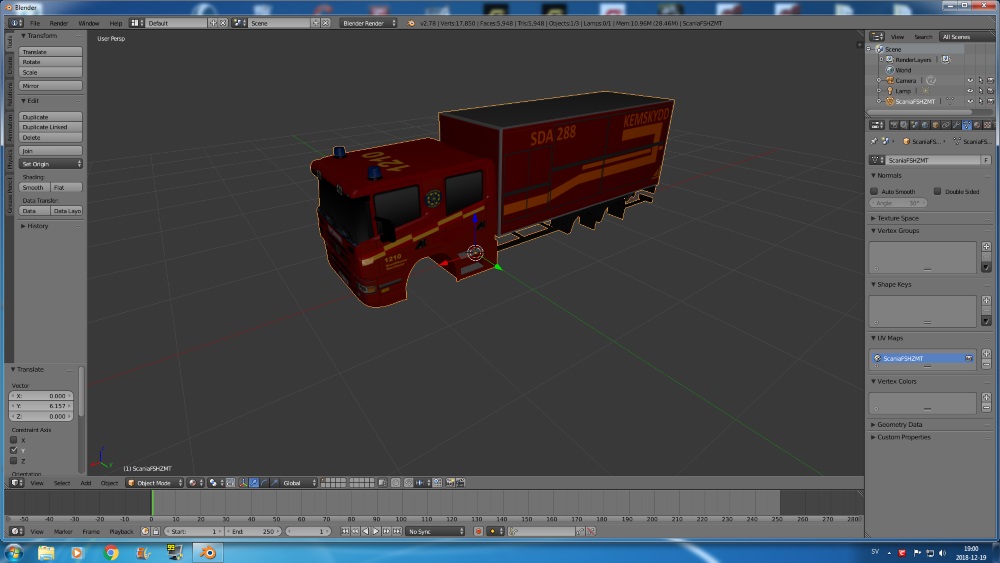This screenshot has height=563, width=1000.
Task: Click the timeline record auto-keyframe button
Action: click(478, 531)
